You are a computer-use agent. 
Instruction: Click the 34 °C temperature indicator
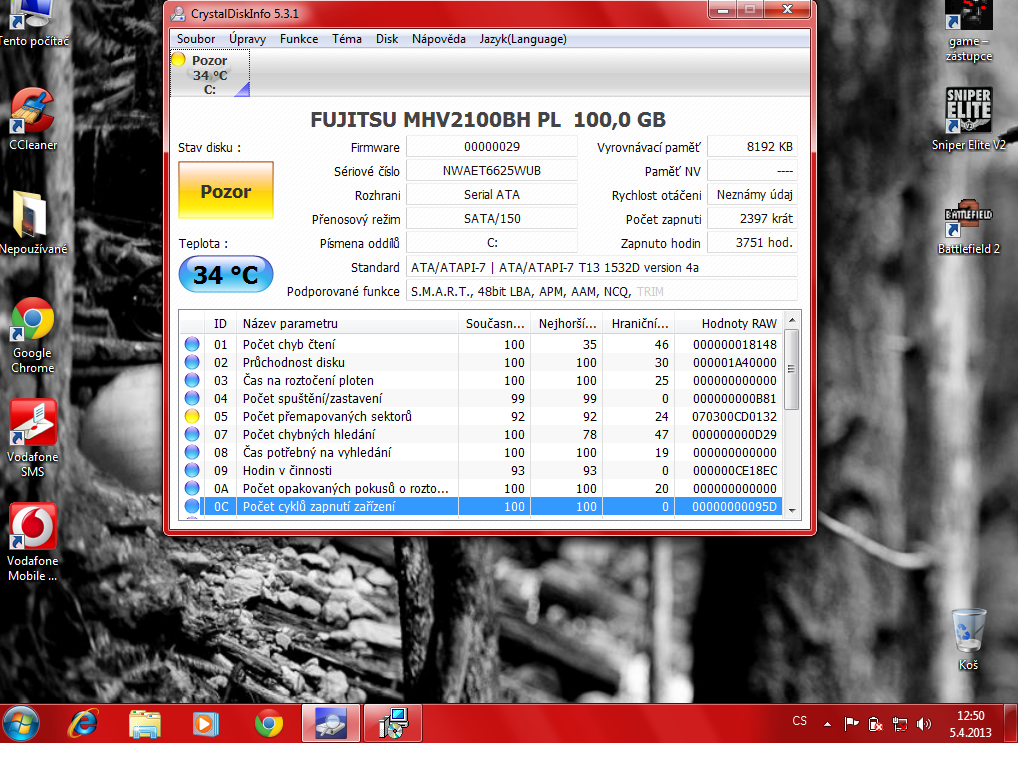(x=226, y=275)
